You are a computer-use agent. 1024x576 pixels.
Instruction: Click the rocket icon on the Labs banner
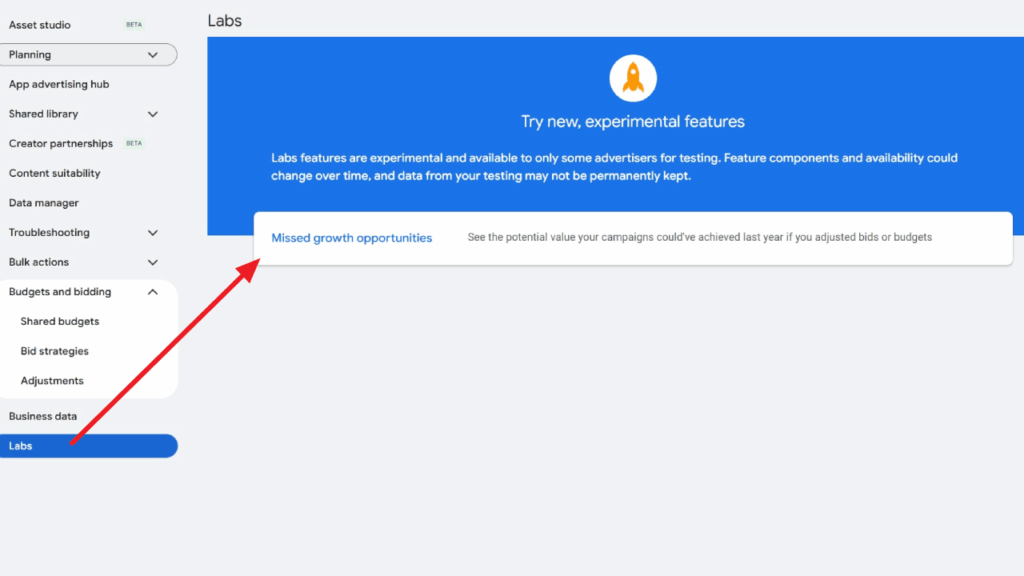[x=633, y=78]
